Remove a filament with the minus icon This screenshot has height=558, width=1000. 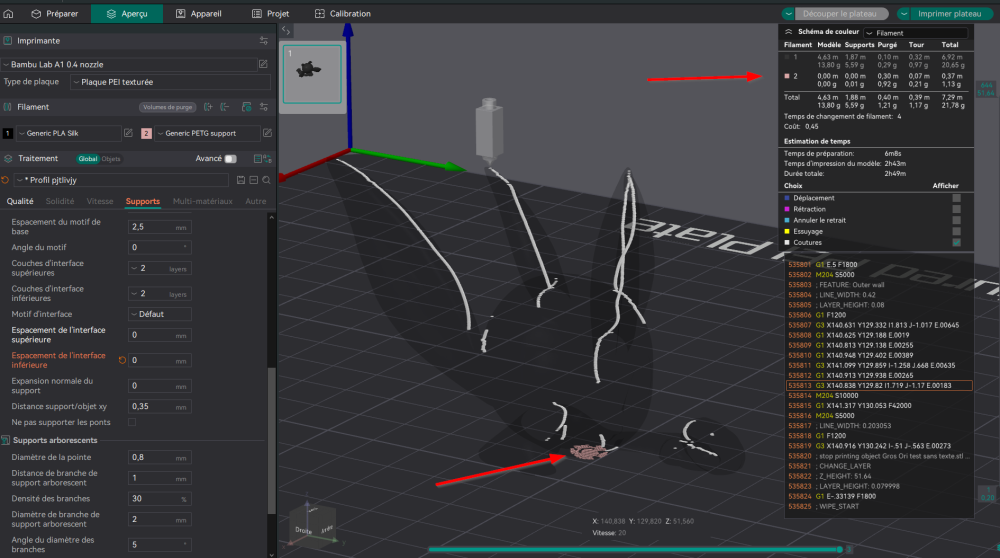pyautogui.click(x=224, y=107)
